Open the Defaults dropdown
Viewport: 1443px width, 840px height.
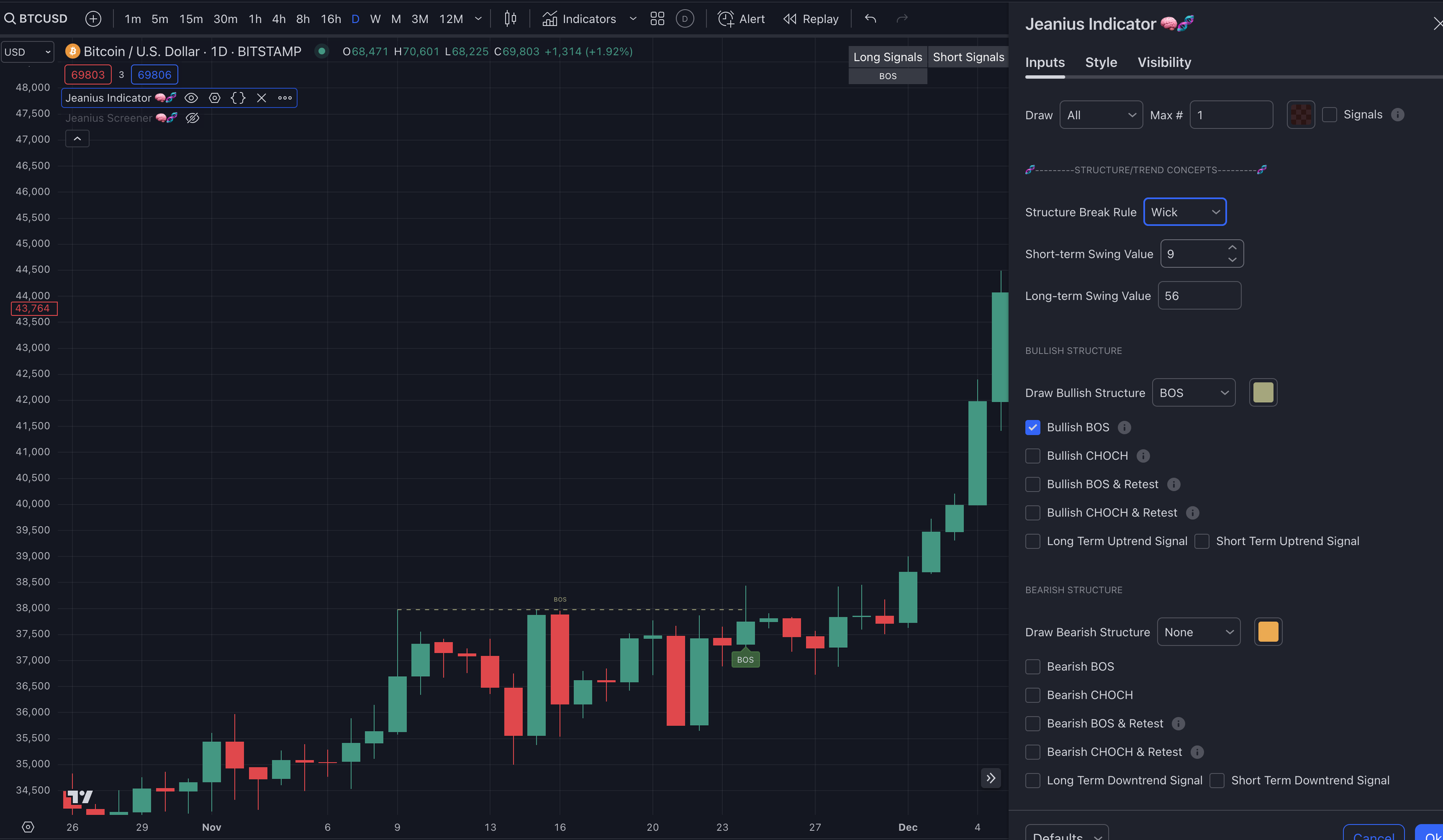1066,834
